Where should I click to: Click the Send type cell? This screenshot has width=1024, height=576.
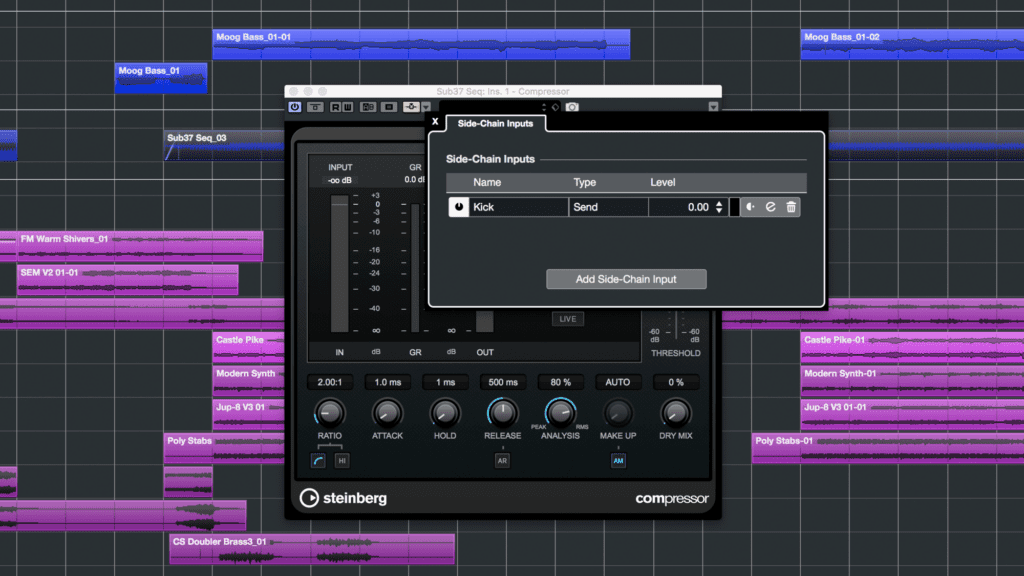point(609,207)
